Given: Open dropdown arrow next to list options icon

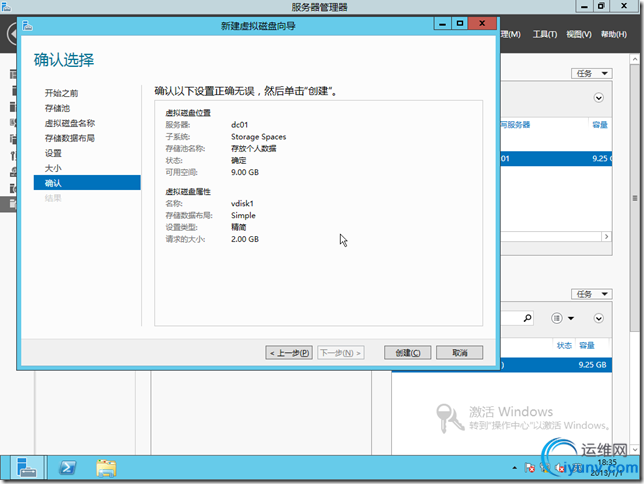Looking at the screenshot, I should point(571,318).
